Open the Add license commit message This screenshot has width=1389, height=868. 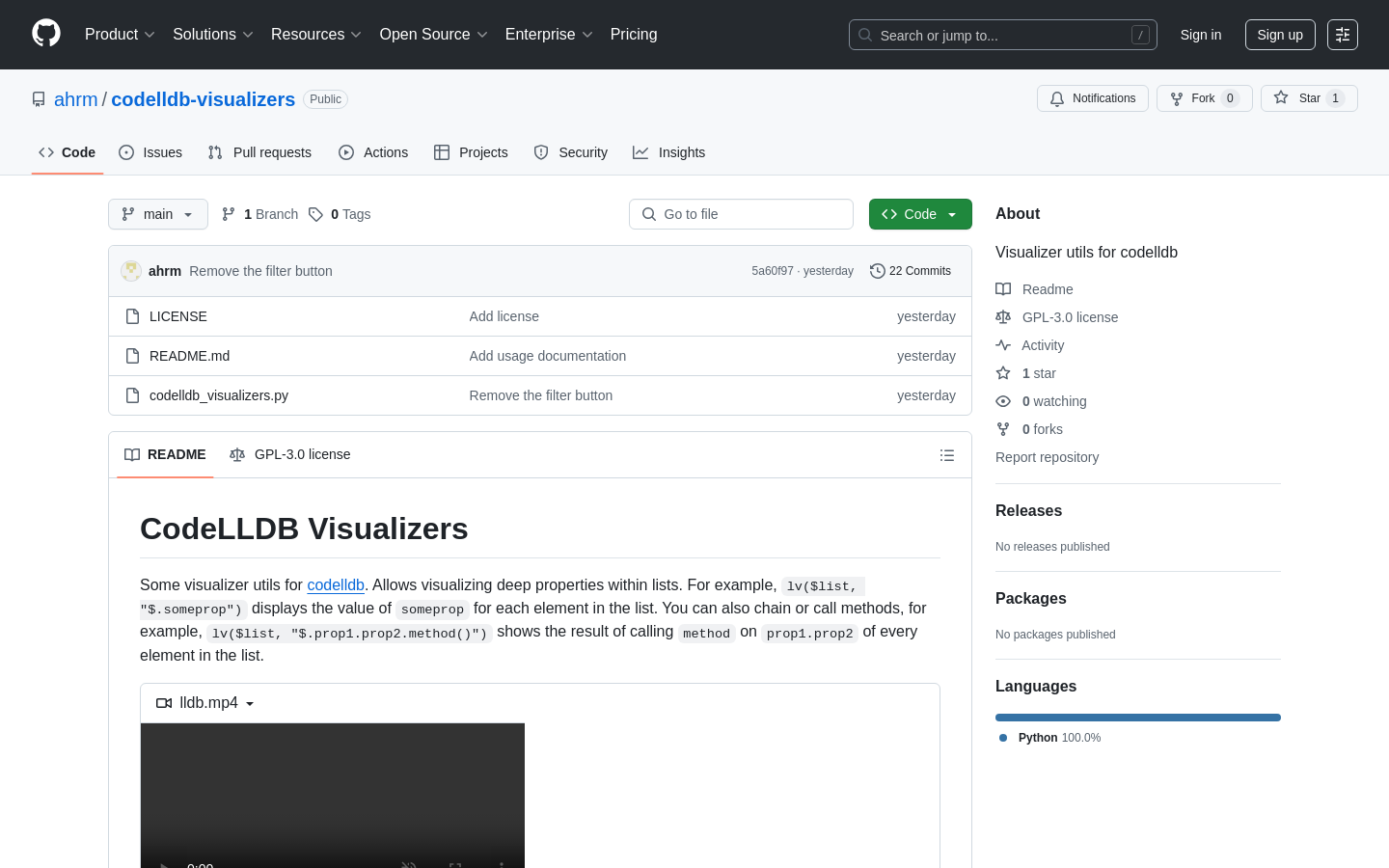(x=504, y=316)
